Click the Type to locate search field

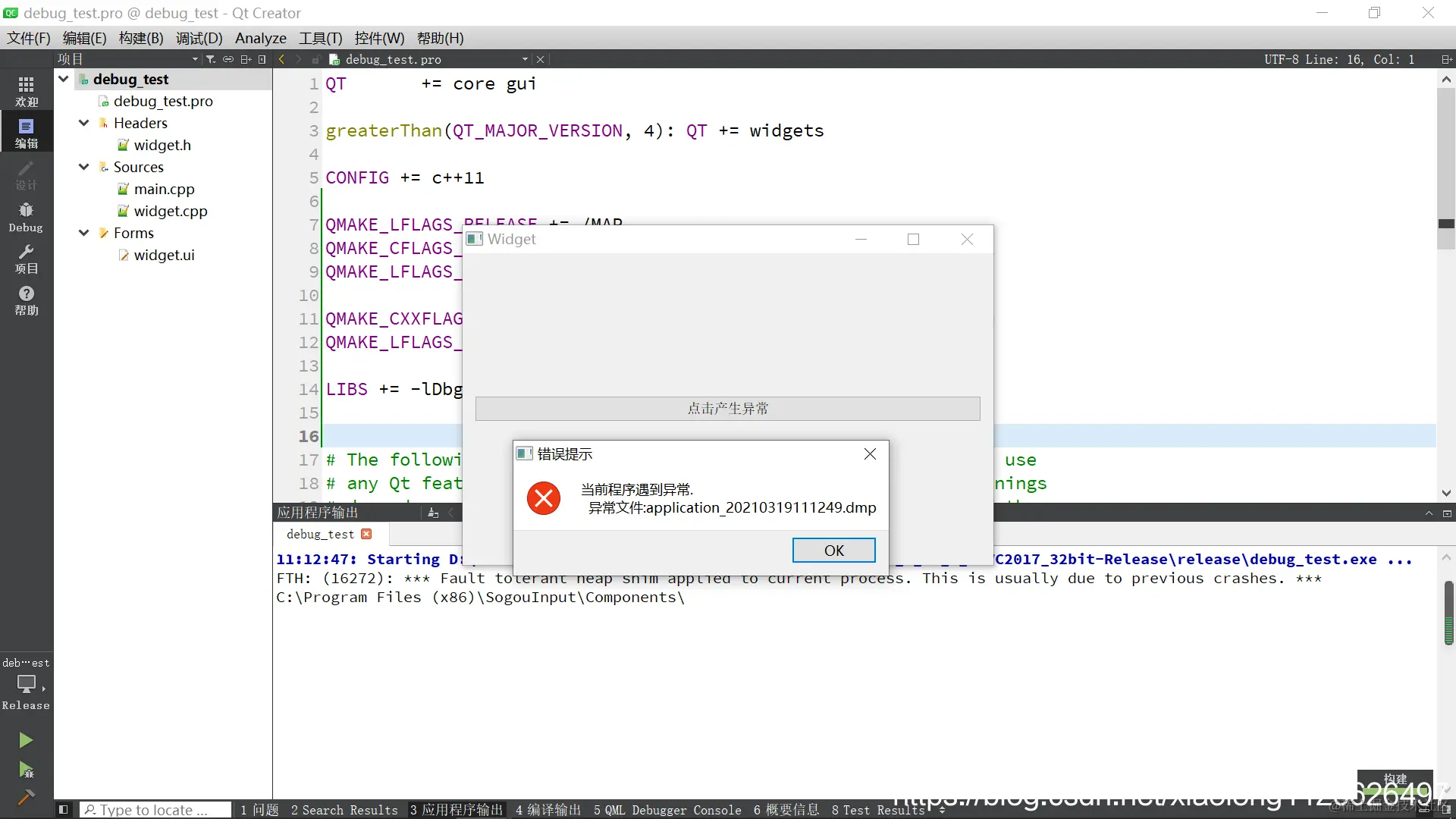pos(155,810)
